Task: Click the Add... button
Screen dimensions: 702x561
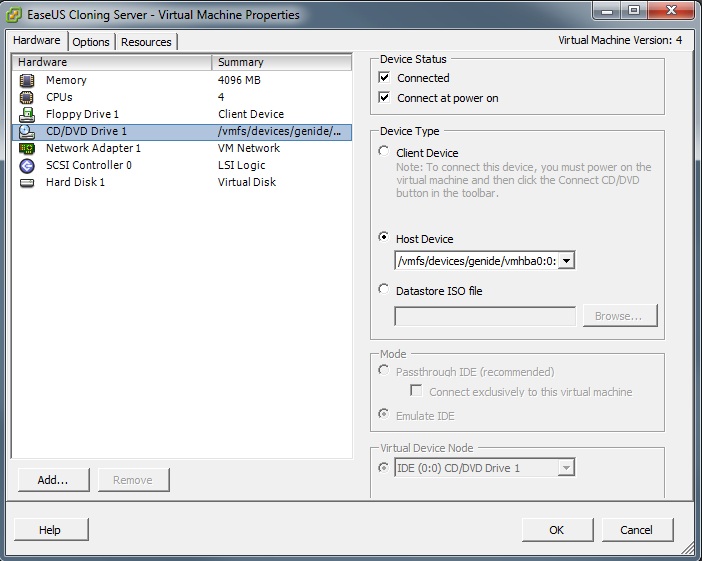Action: coord(53,480)
